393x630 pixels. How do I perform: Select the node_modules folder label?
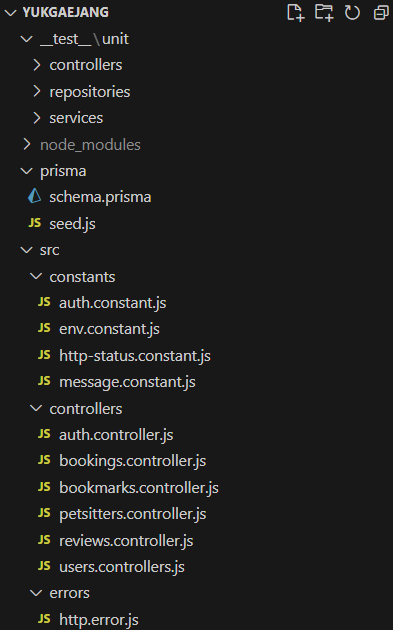90,145
